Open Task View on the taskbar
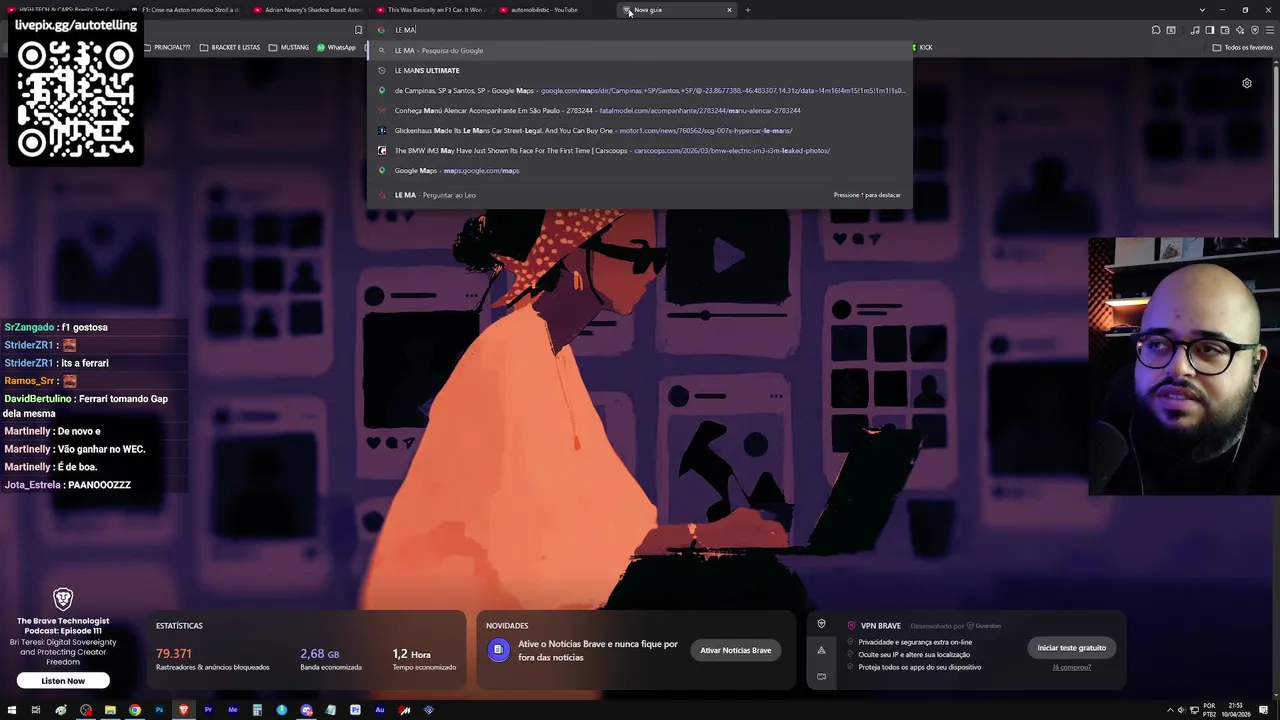The height and width of the screenshot is (720, 1280). click(36, 710)
